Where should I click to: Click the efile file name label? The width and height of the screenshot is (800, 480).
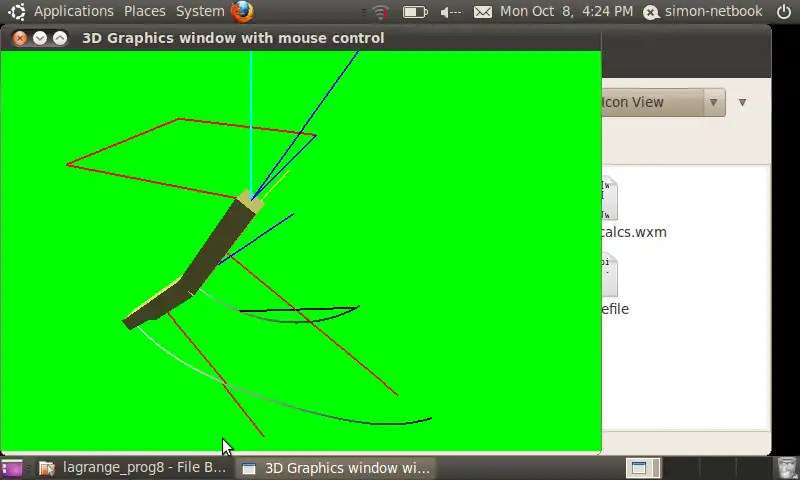click(x=615, y=309)
